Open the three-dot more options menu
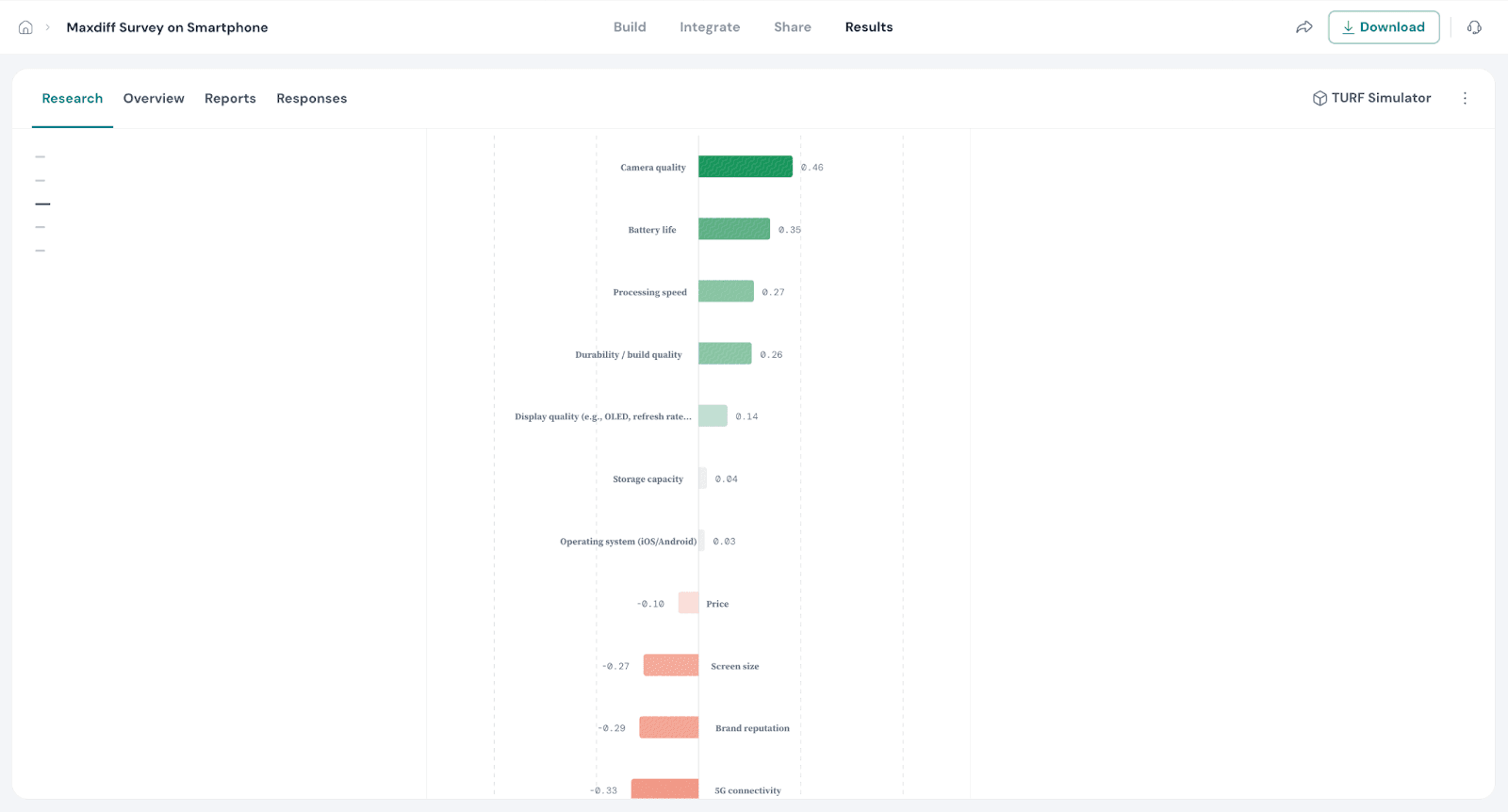Viewport: 1508px width, 812px height. (x=1465, y=98)
